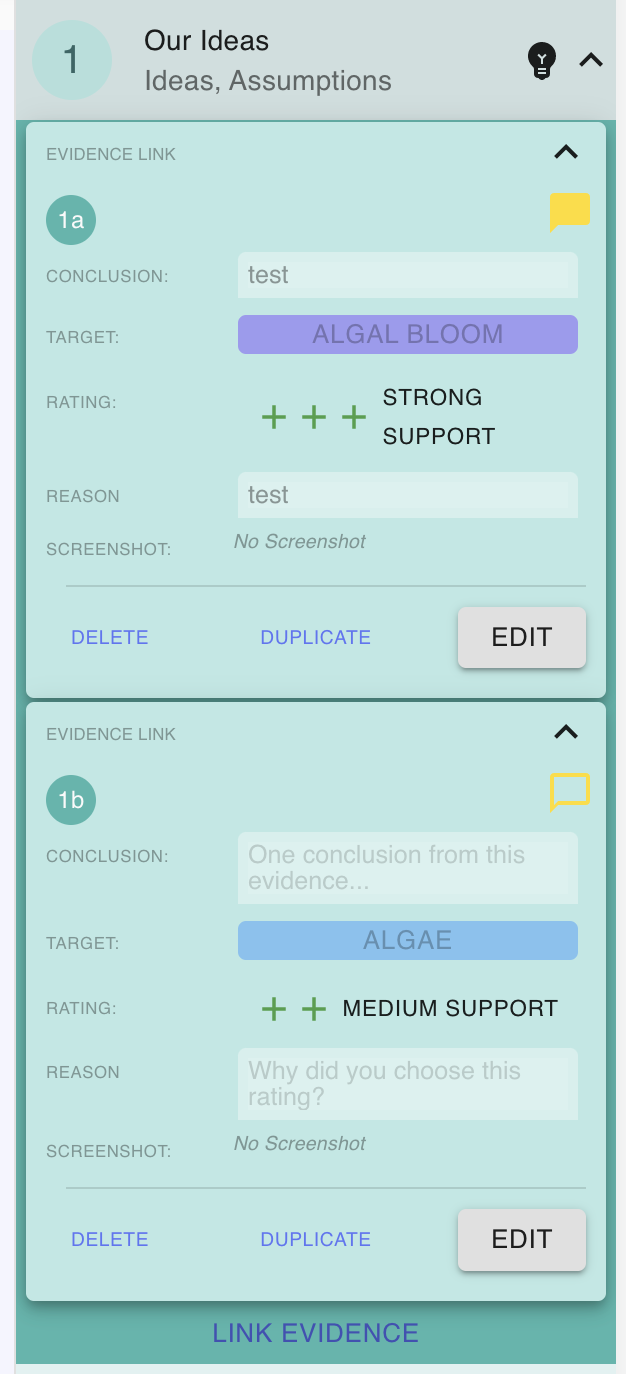The height and width of the screenshot is (1374, 626).
Task: Collapse the Our Ideas section
Action: coord(591,60)
